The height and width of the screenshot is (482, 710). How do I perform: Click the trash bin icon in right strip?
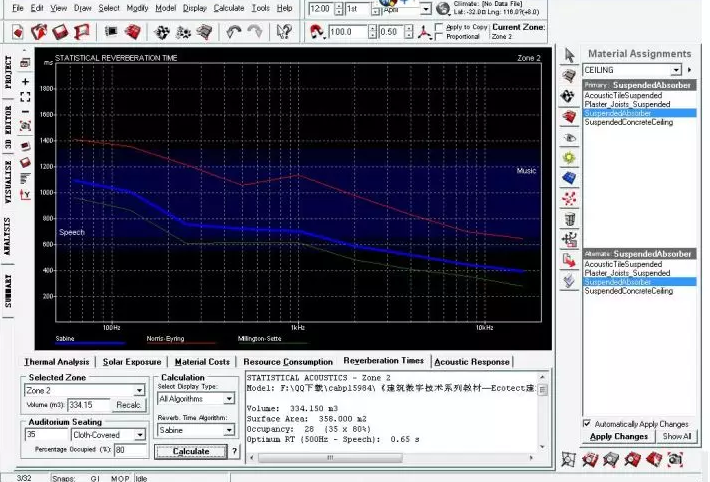570,219
